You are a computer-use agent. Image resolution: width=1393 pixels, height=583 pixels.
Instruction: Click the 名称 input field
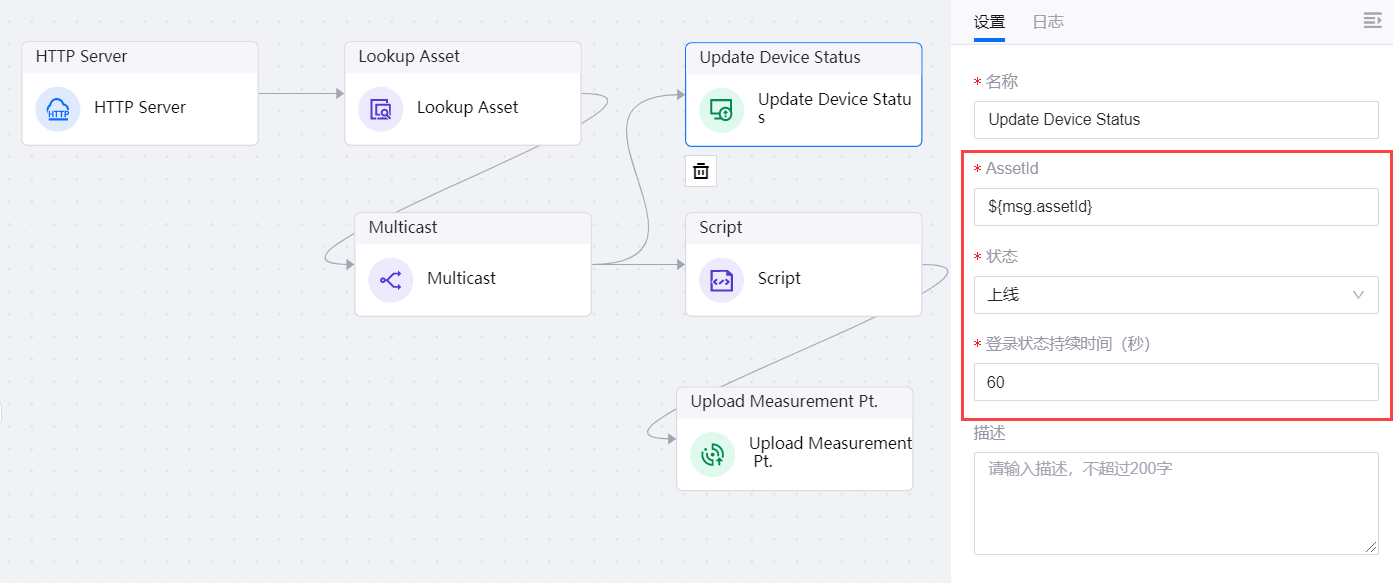click(x=1176, y=119)
